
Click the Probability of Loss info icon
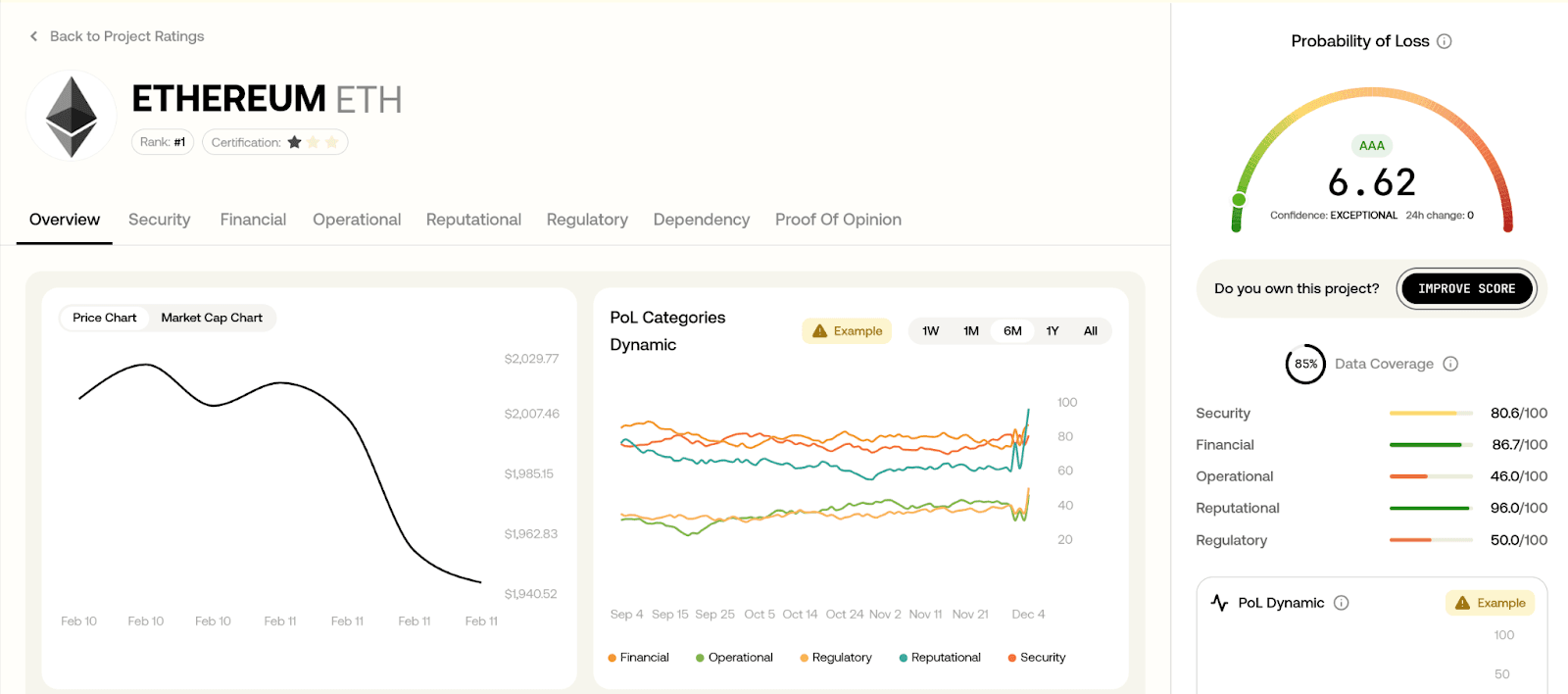[1444, 41]
